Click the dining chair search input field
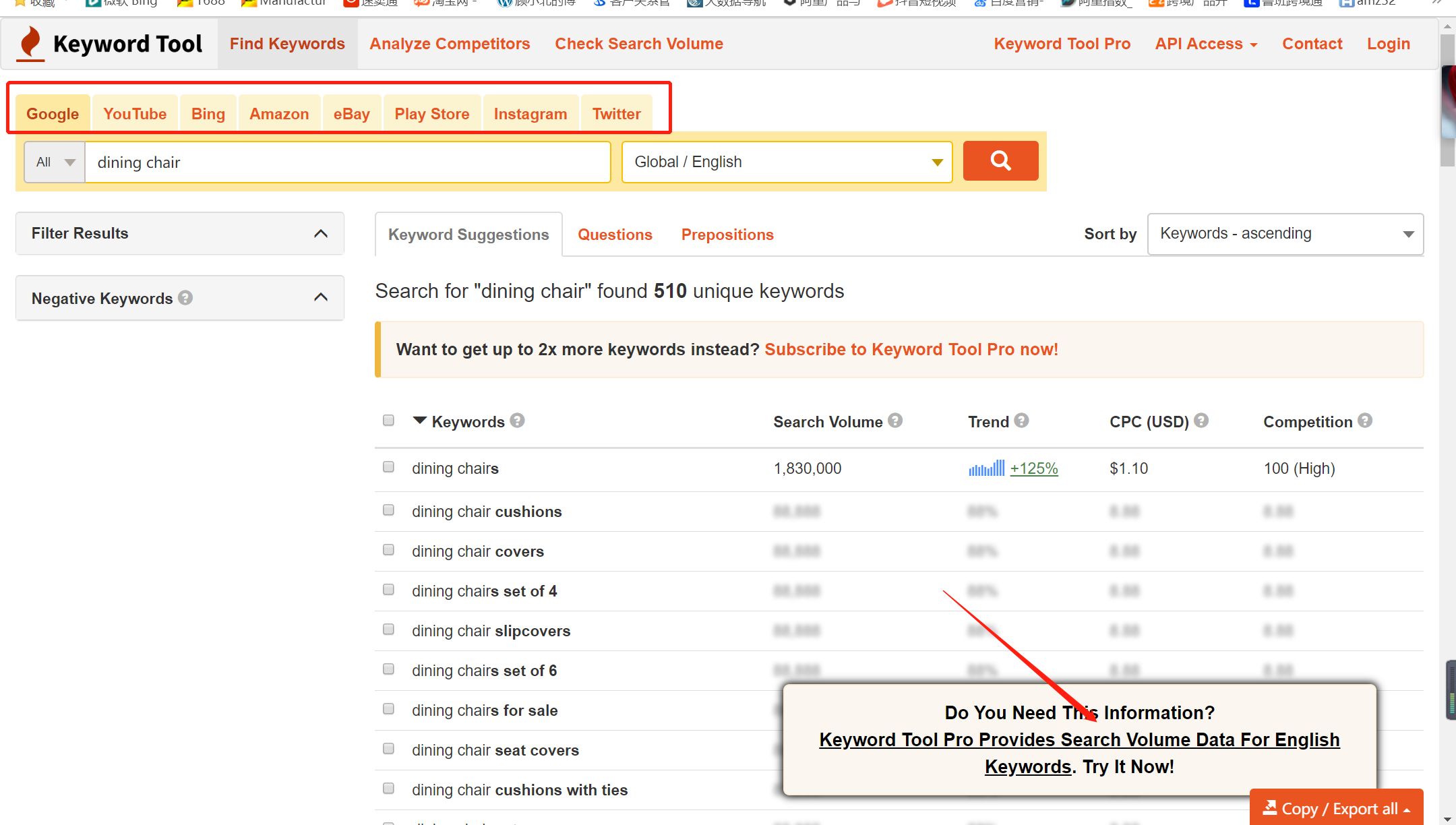1456x825 pixels. pos(347,162)
